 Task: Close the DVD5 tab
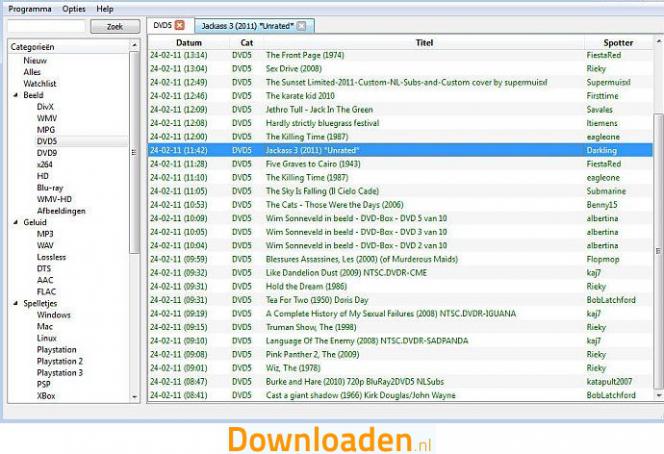[x=180, y=25]
